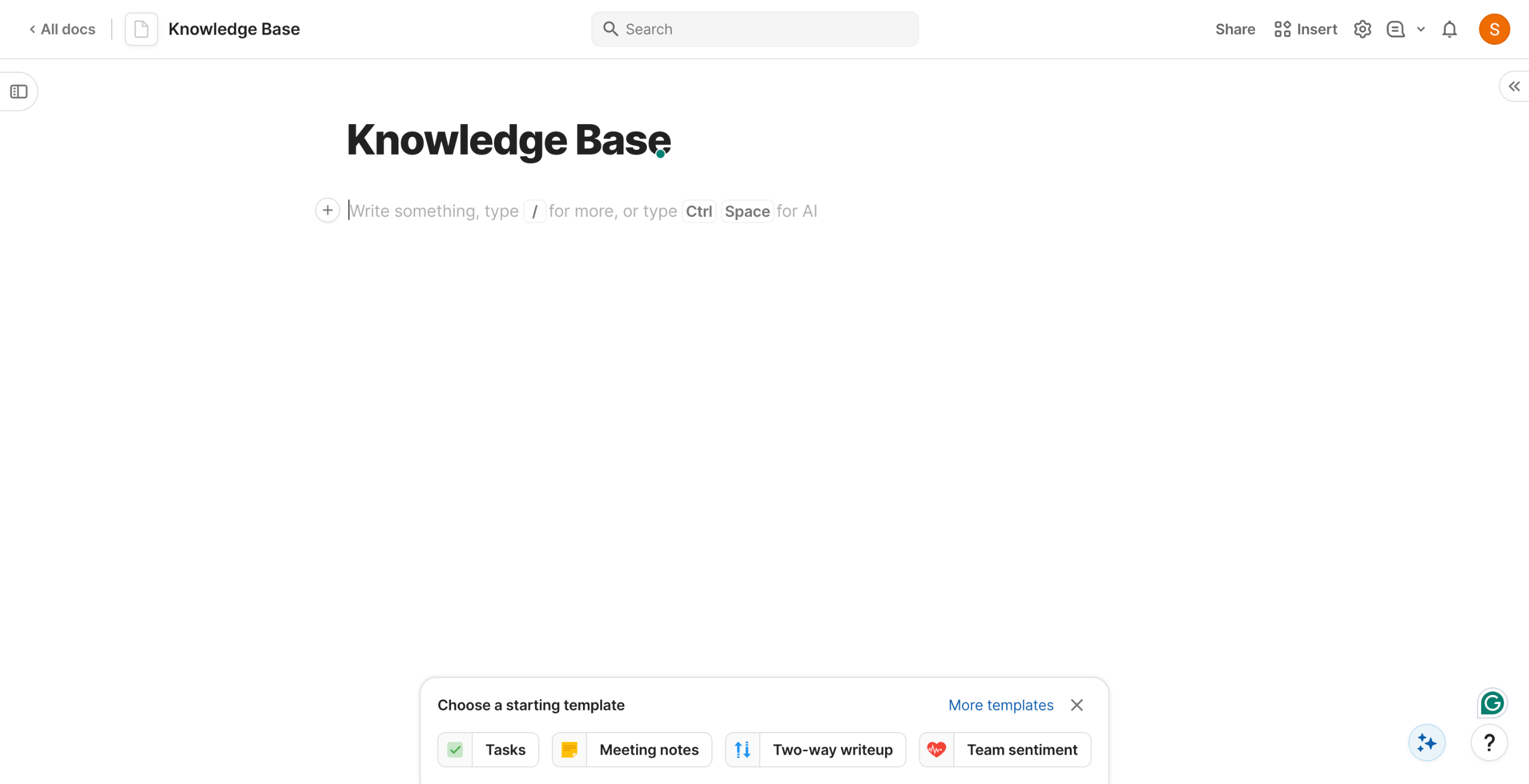The width and height of the screenshot is (1529, 784).
Task: Click the notifications bell icon
Action: pyautogui.click(x=1450, y=29)
